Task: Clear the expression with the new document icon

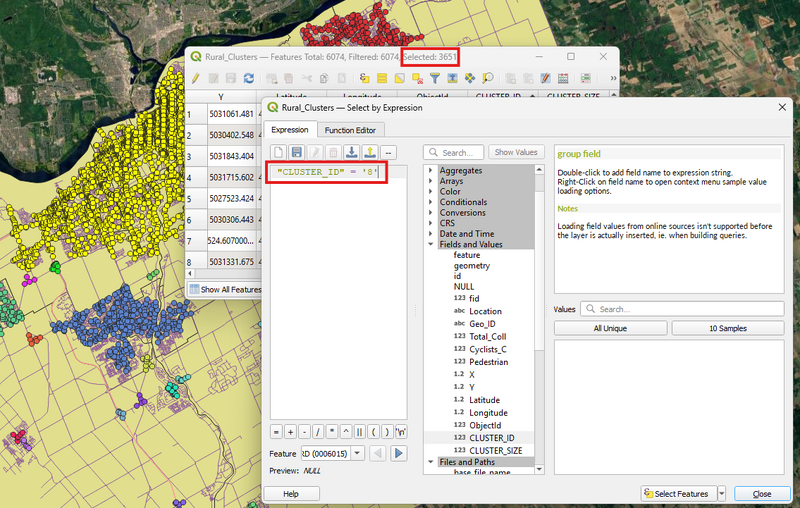Action: (279, 152)
